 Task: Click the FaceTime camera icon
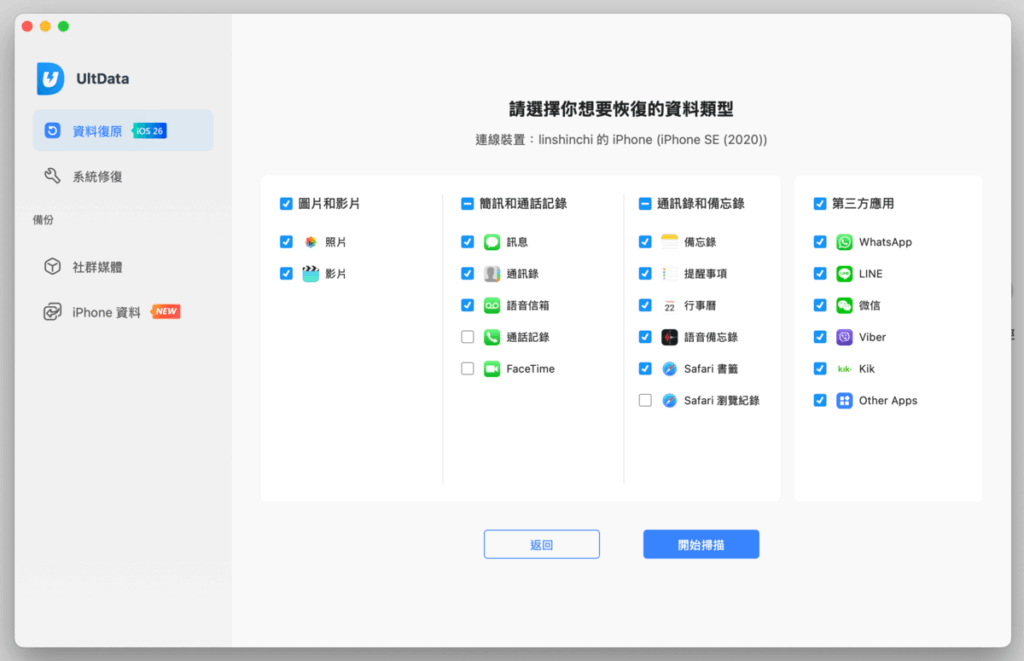click(492, 369)
